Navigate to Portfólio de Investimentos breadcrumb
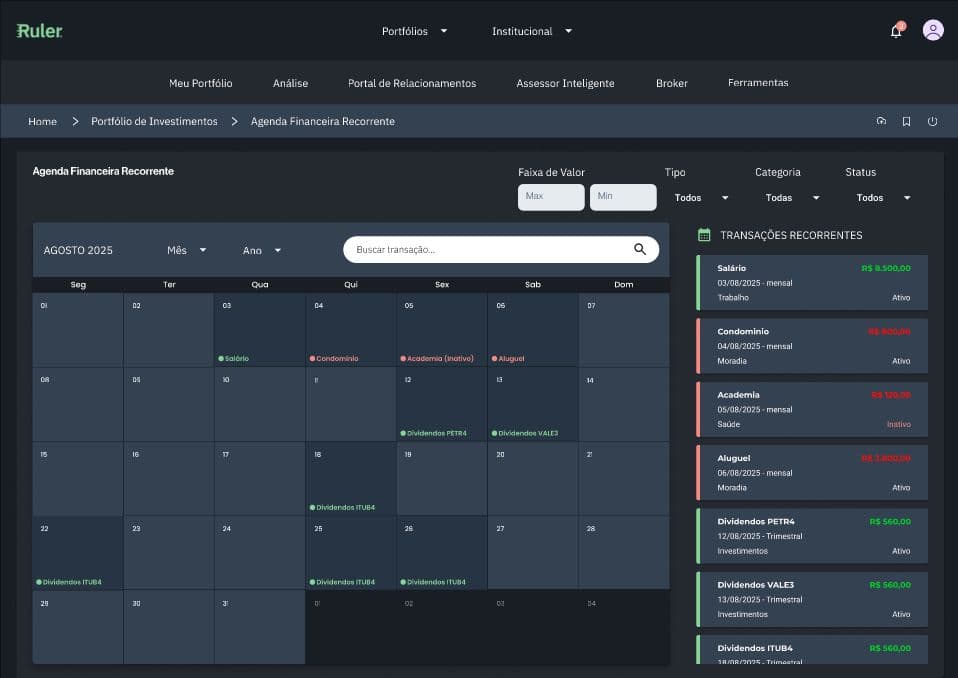This screenshot has height=678, width=958. pyautogui.click(x=154, y=121)
